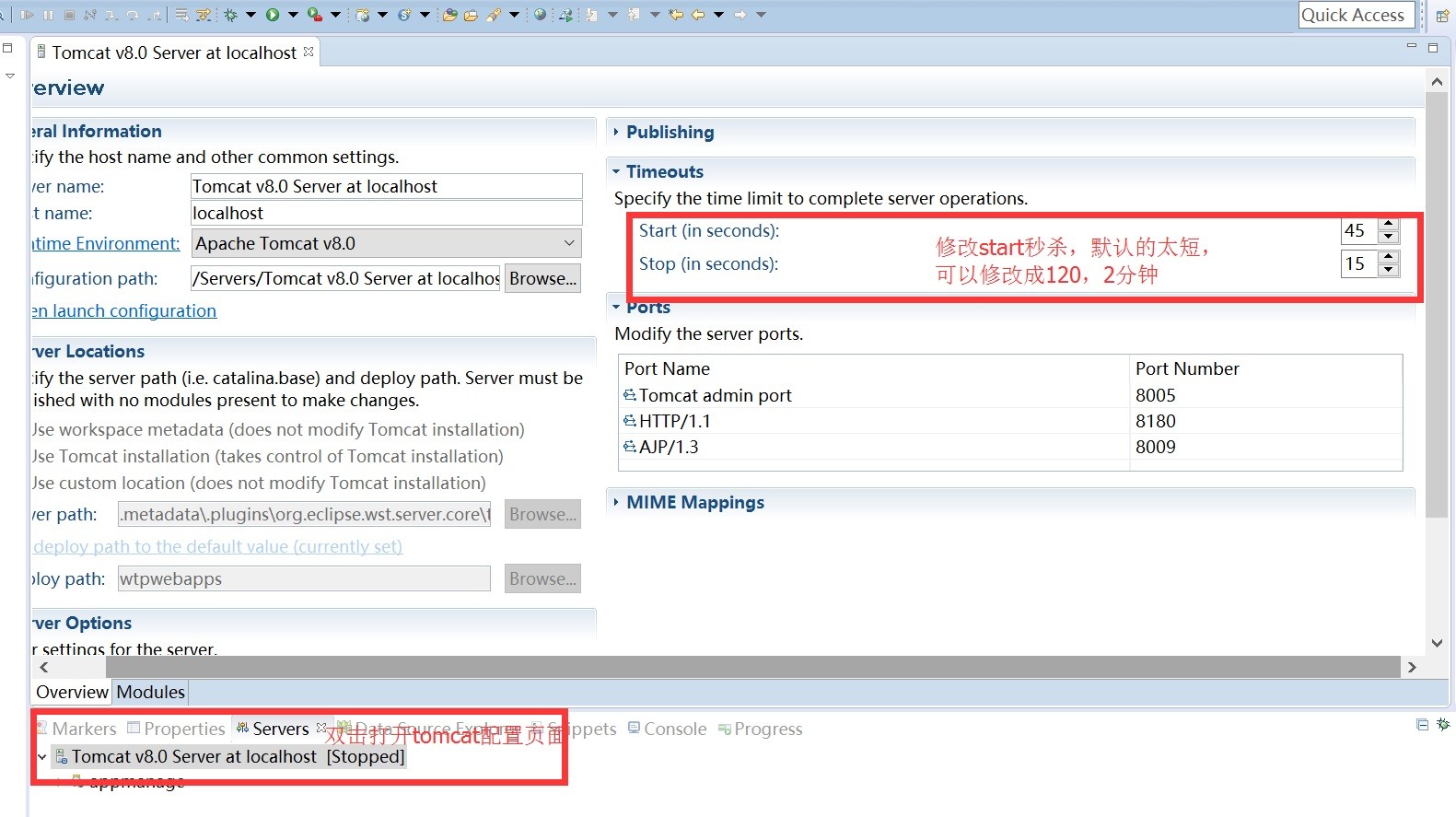This screenshot has width=1456, height=817.
Task: Decrease the Stop timeout with down arrow
Action: (1389, 271)
